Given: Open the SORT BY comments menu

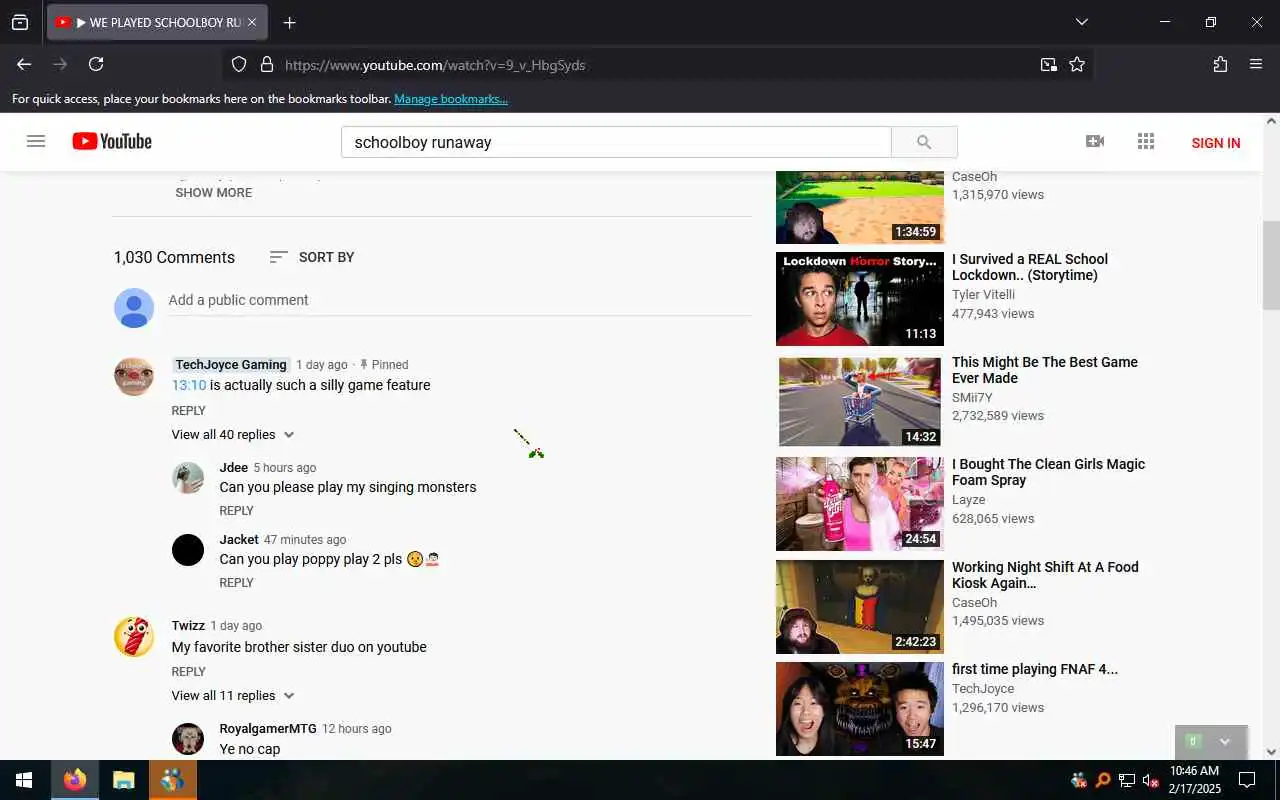Looking at the screenshot, I should point(312,257).
